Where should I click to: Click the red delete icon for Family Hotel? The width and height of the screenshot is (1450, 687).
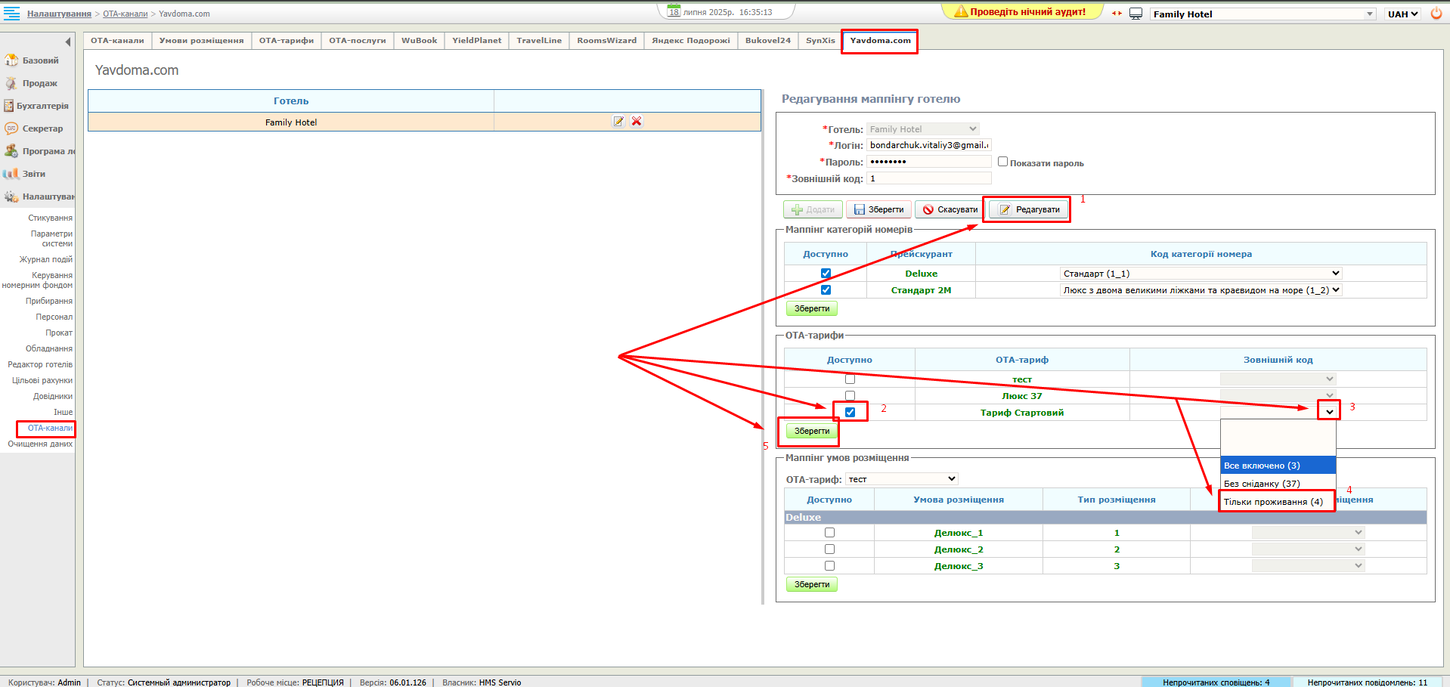[x=636, y=121]
